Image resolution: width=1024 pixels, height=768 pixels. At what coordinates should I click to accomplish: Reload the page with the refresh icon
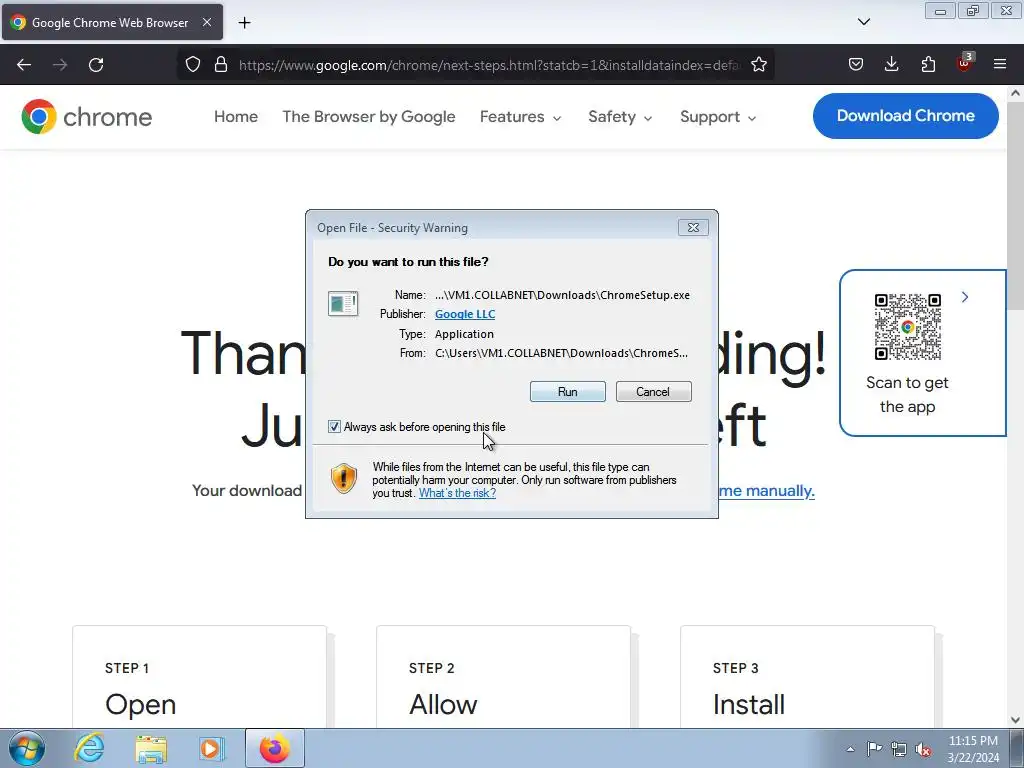[96, 65]
